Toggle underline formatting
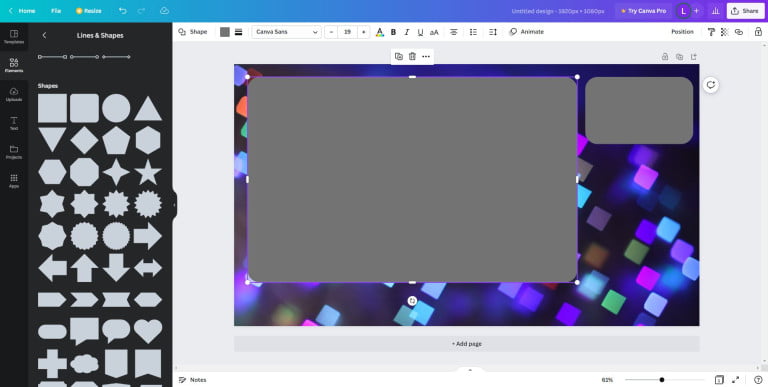The image size is (768, 387). coord(420,32)
